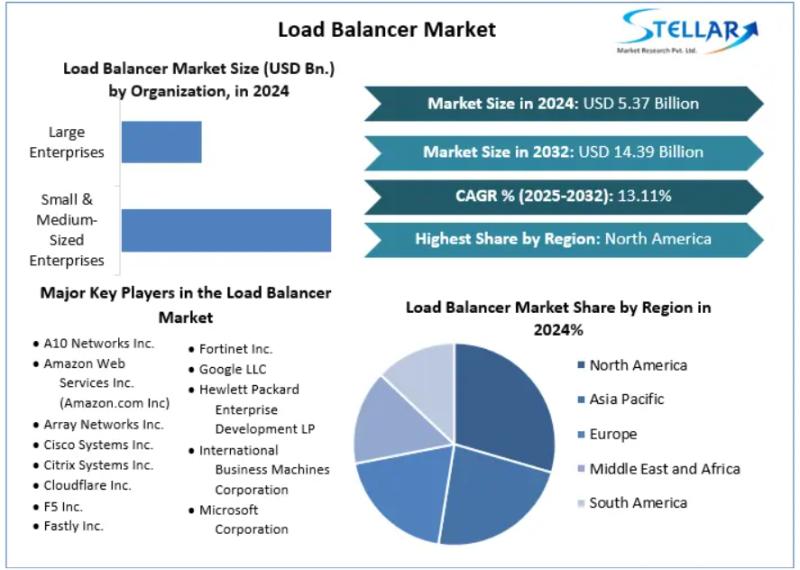Click 'Array Networks Inc.' list entry
The height and width of the screenshot is (570, 800).
pos(104,425)
